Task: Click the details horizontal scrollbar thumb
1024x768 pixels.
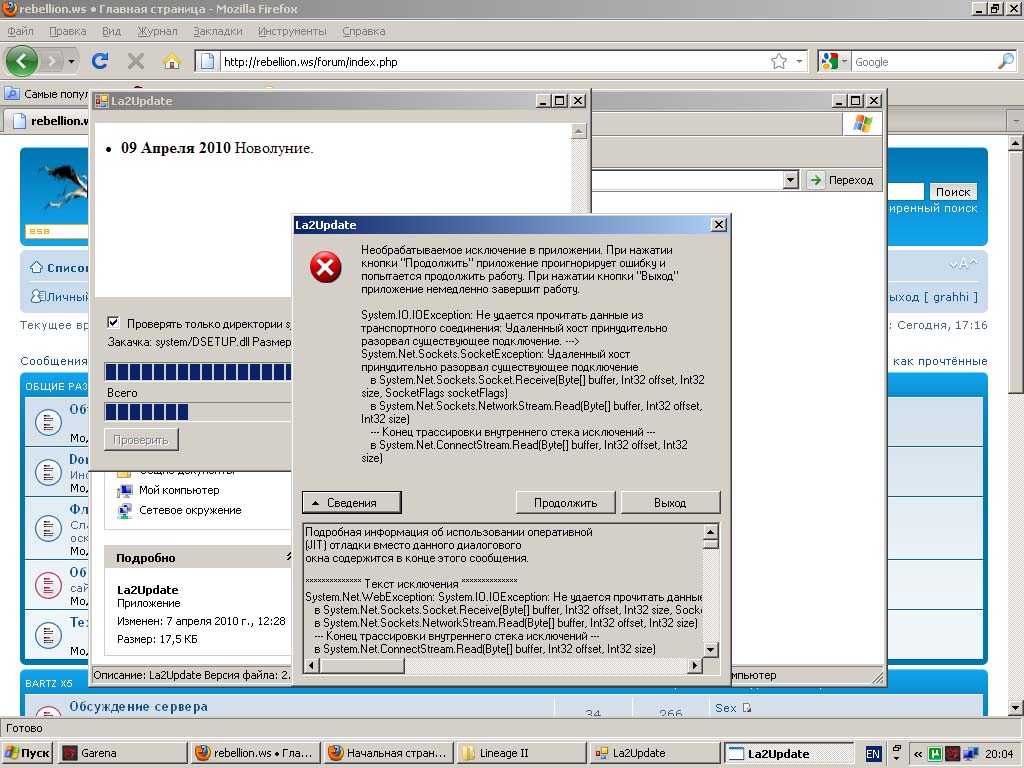Action: coord(362,665)
